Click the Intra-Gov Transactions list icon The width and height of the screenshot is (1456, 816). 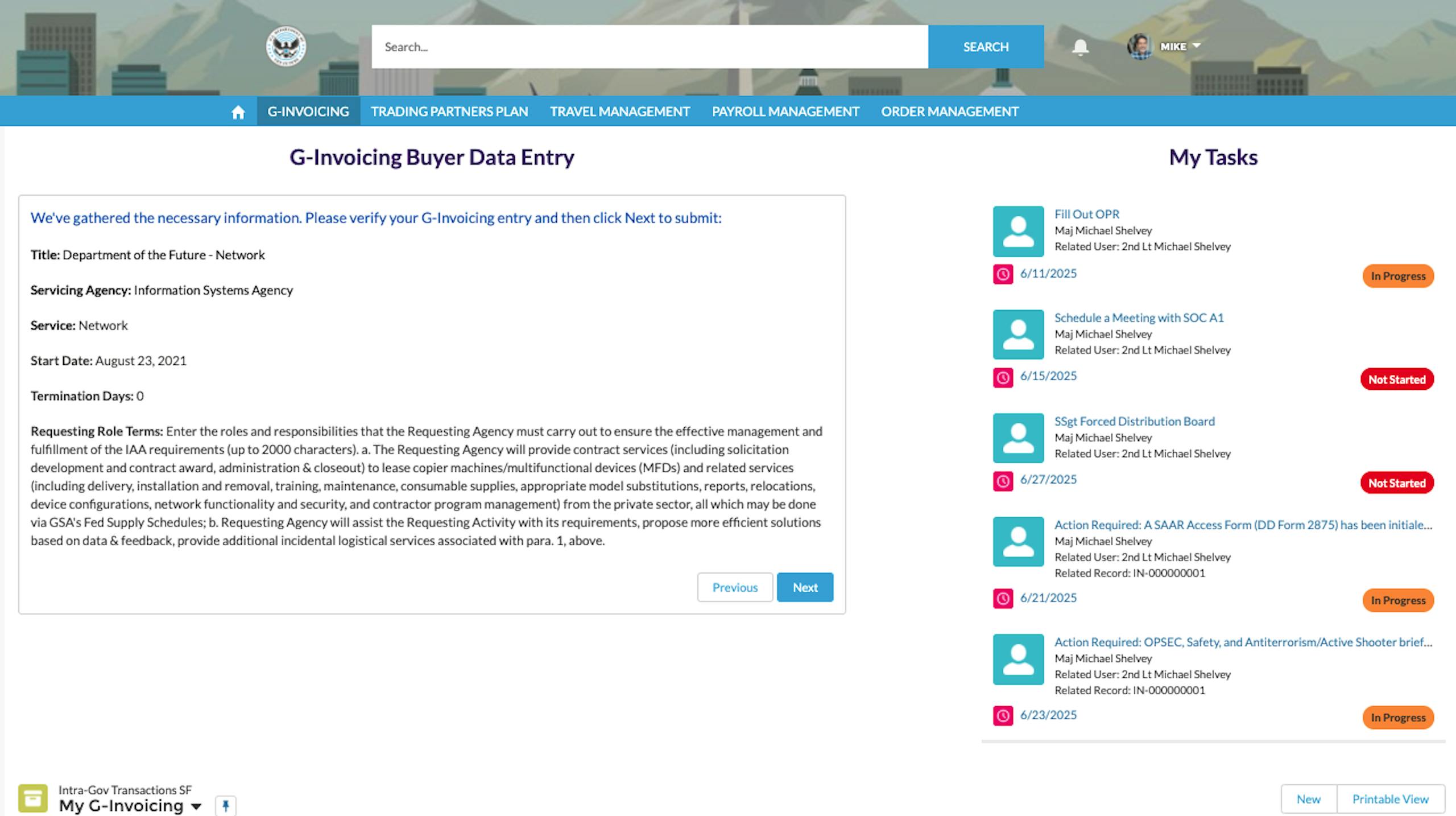[33, 798]
